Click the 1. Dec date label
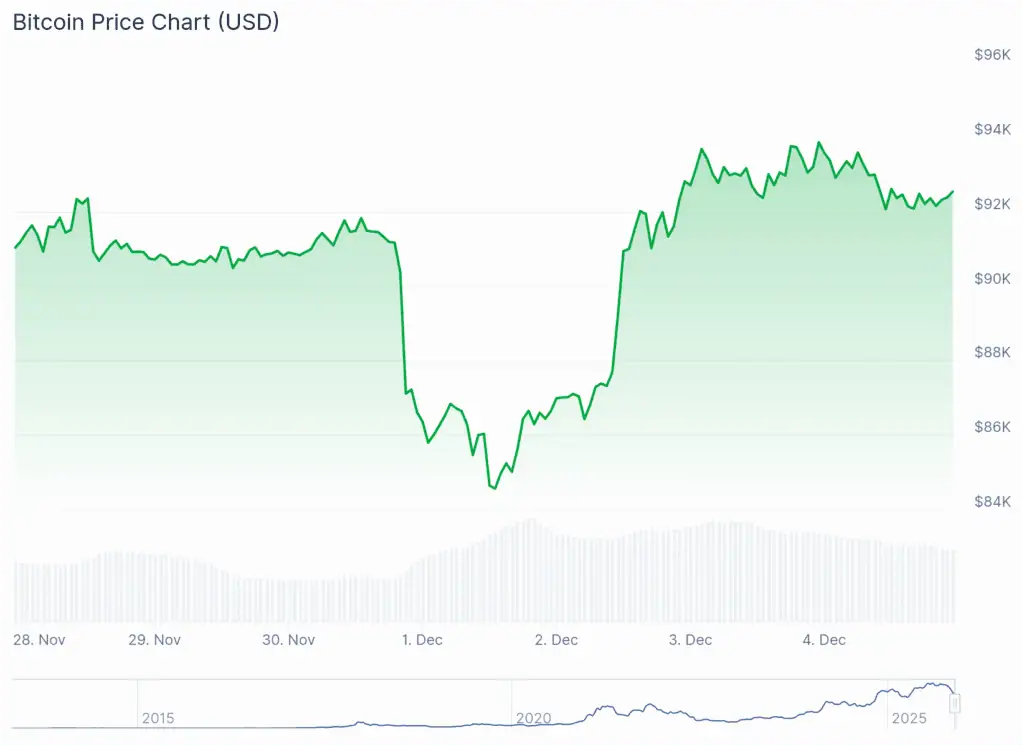The width and height of the screenshot is (1024, 747). tap(422, 640)
